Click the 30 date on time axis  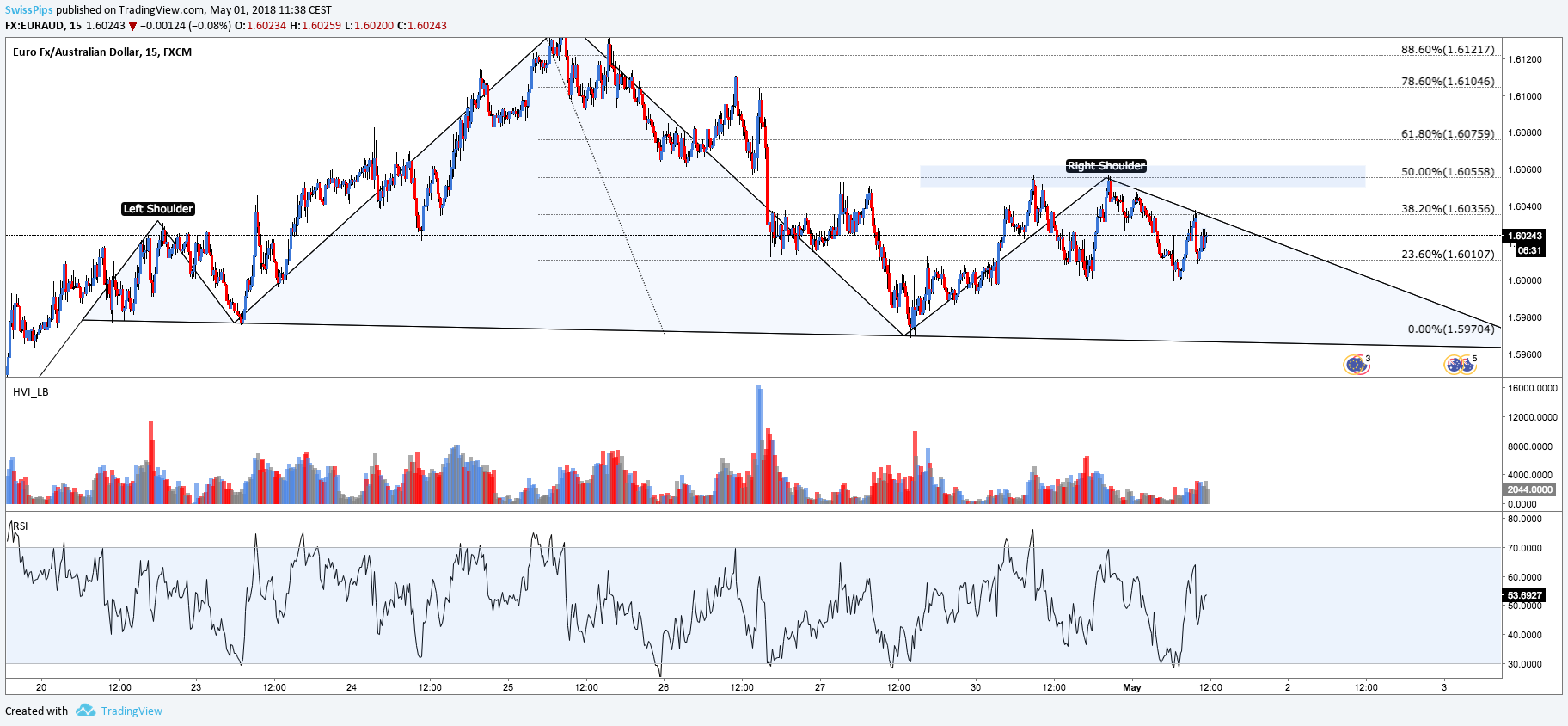coord(976,687)
